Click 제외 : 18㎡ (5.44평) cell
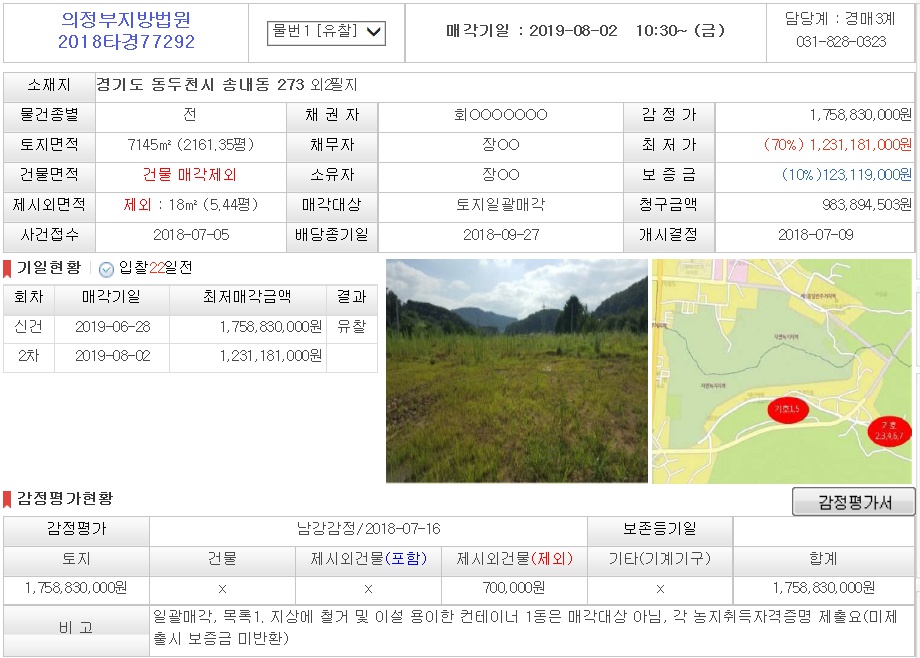Screen dimensions: 920x658 pyautogui.click(x=191, y=205)
